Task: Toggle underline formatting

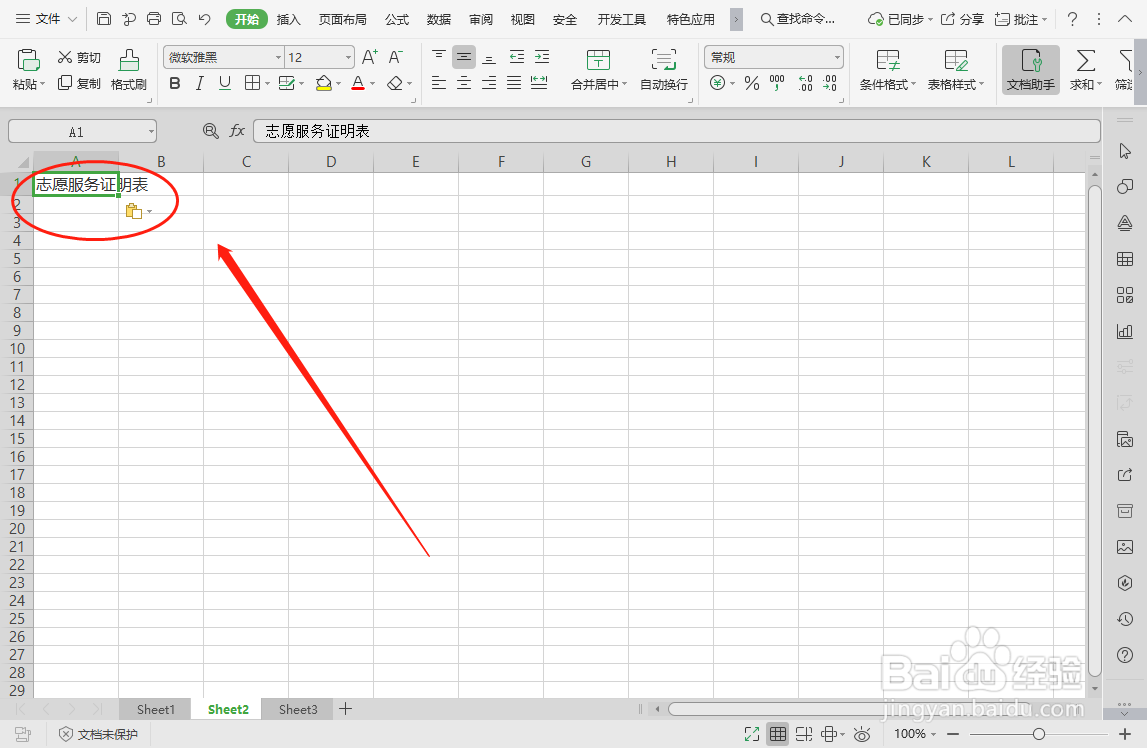Action: tap(224, 83)
